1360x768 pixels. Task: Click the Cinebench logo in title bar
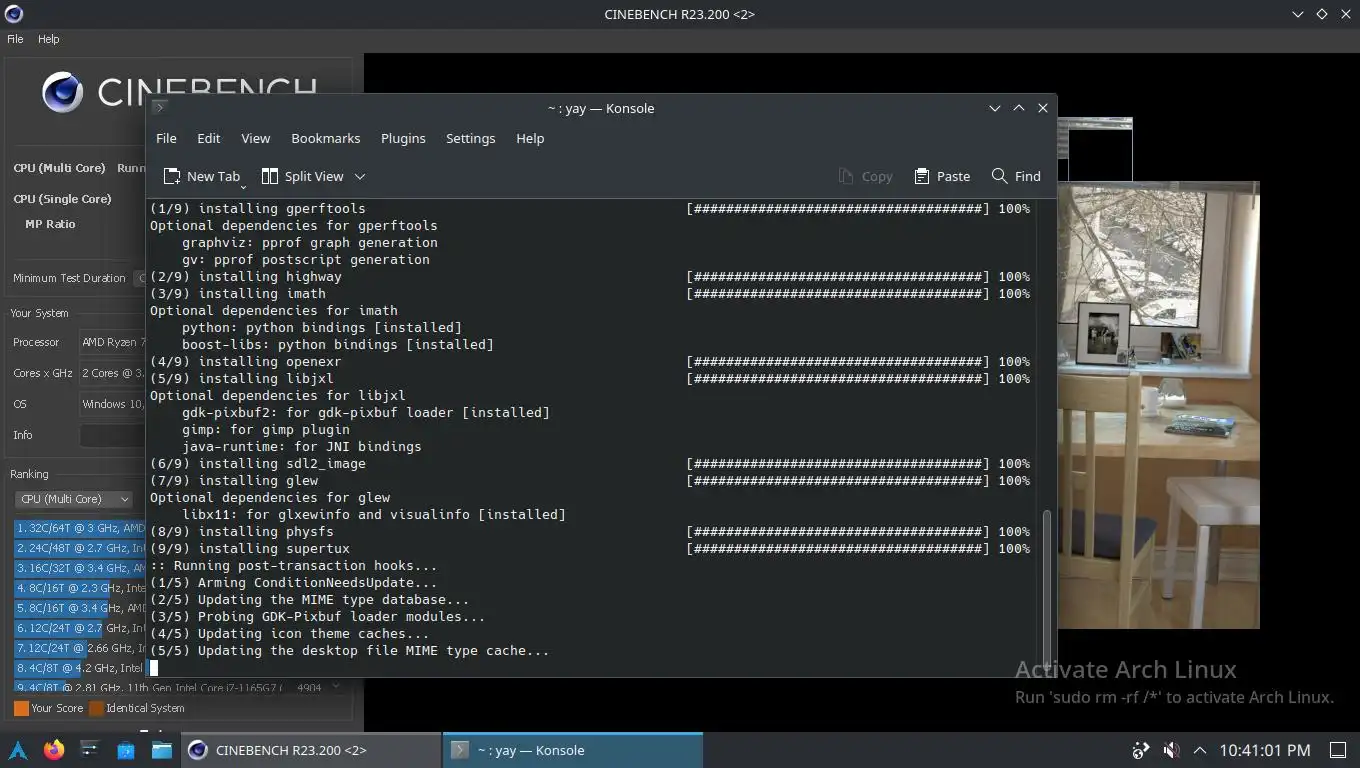(13, 13)
